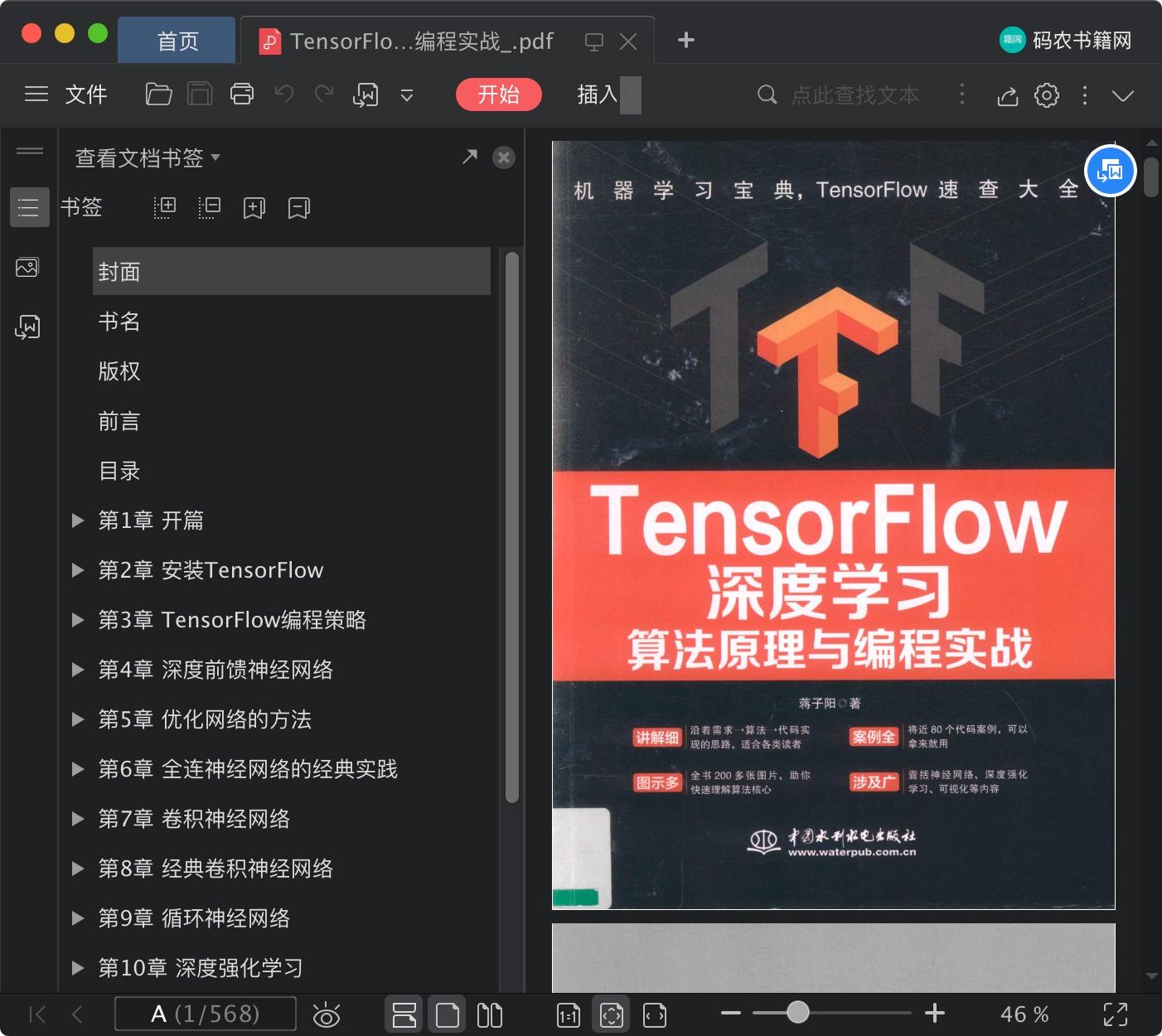Viewport: 1162px width, 1036px height.
Task: Expand the 第3章 TensorFlow编程策略 bookmark
Action: 78,620
